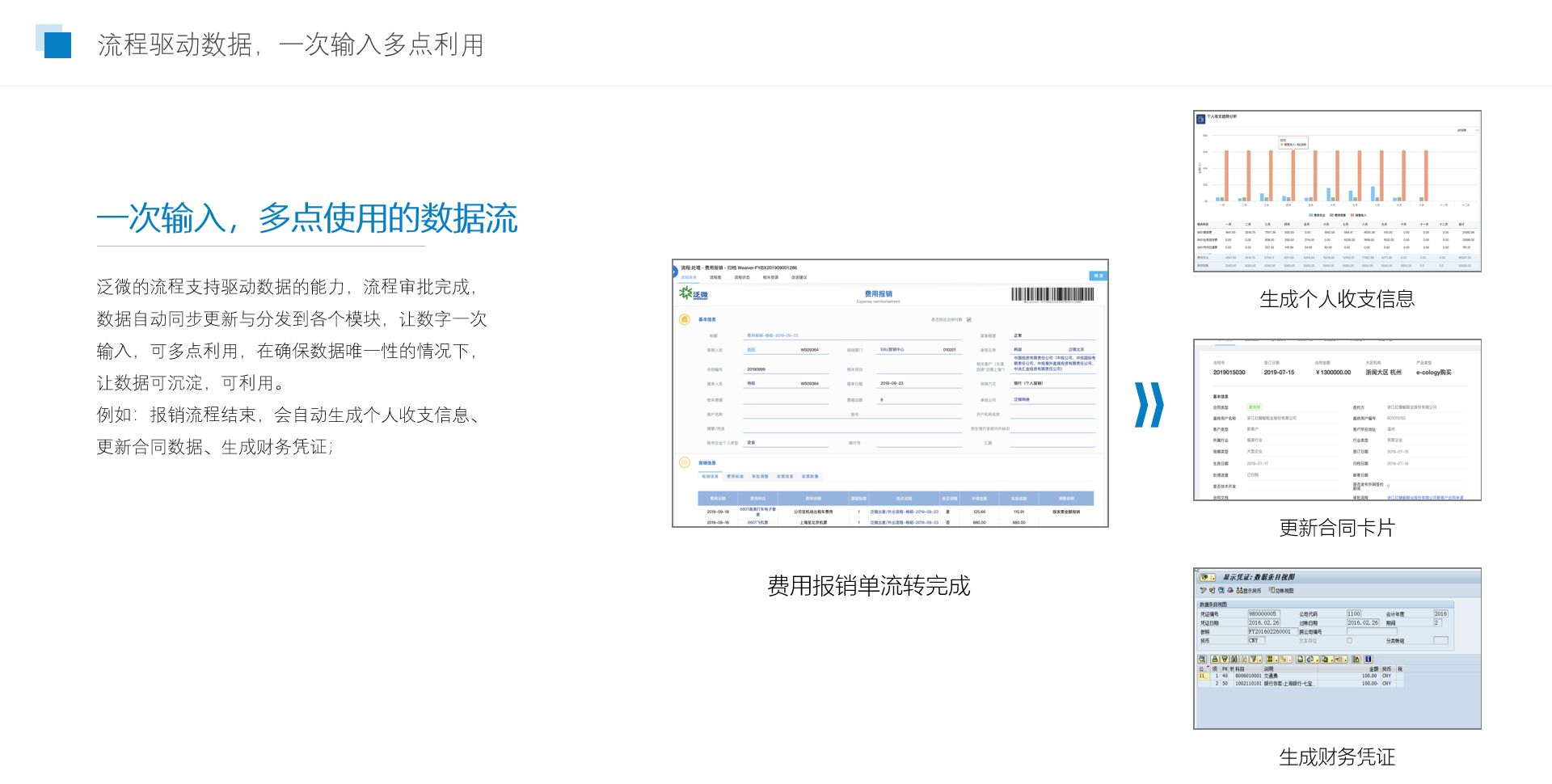Click the barcode on the expense form
The image size is (1552, 784).
(1052, 295)
